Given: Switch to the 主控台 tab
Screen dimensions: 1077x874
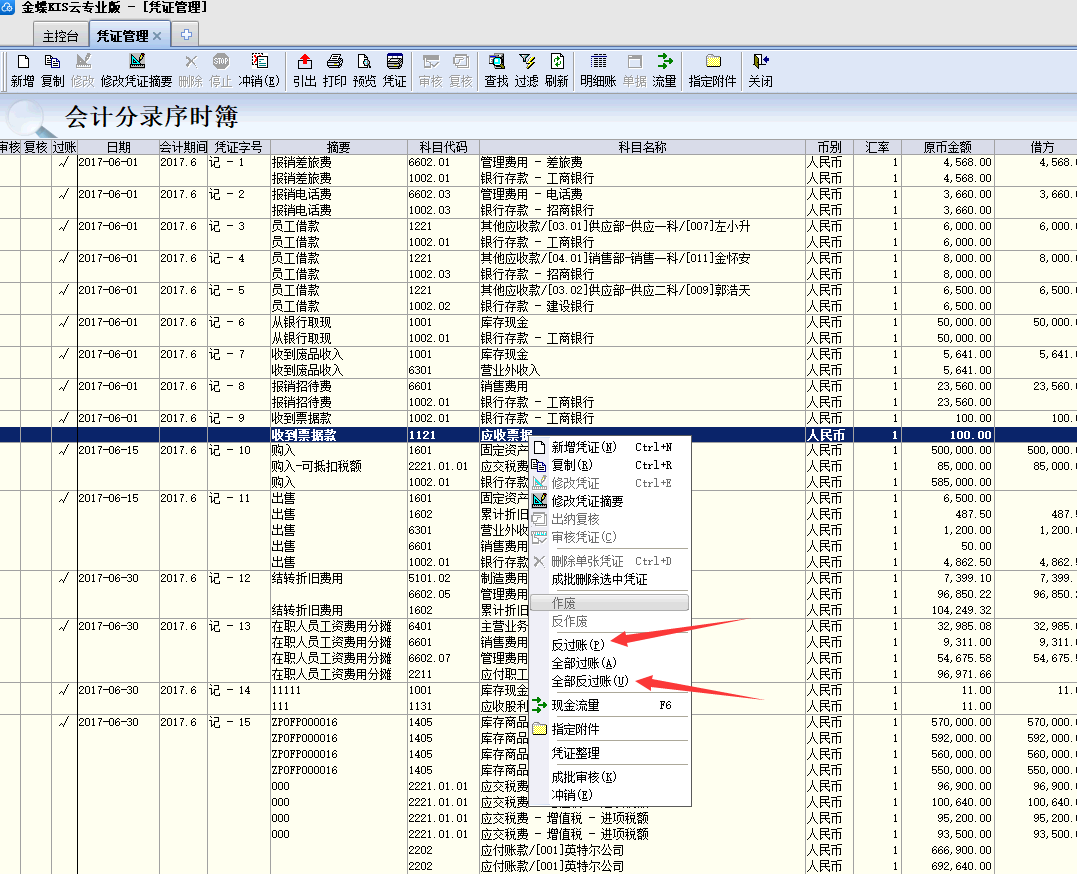Looking at the screenshot, I should 61,36.
